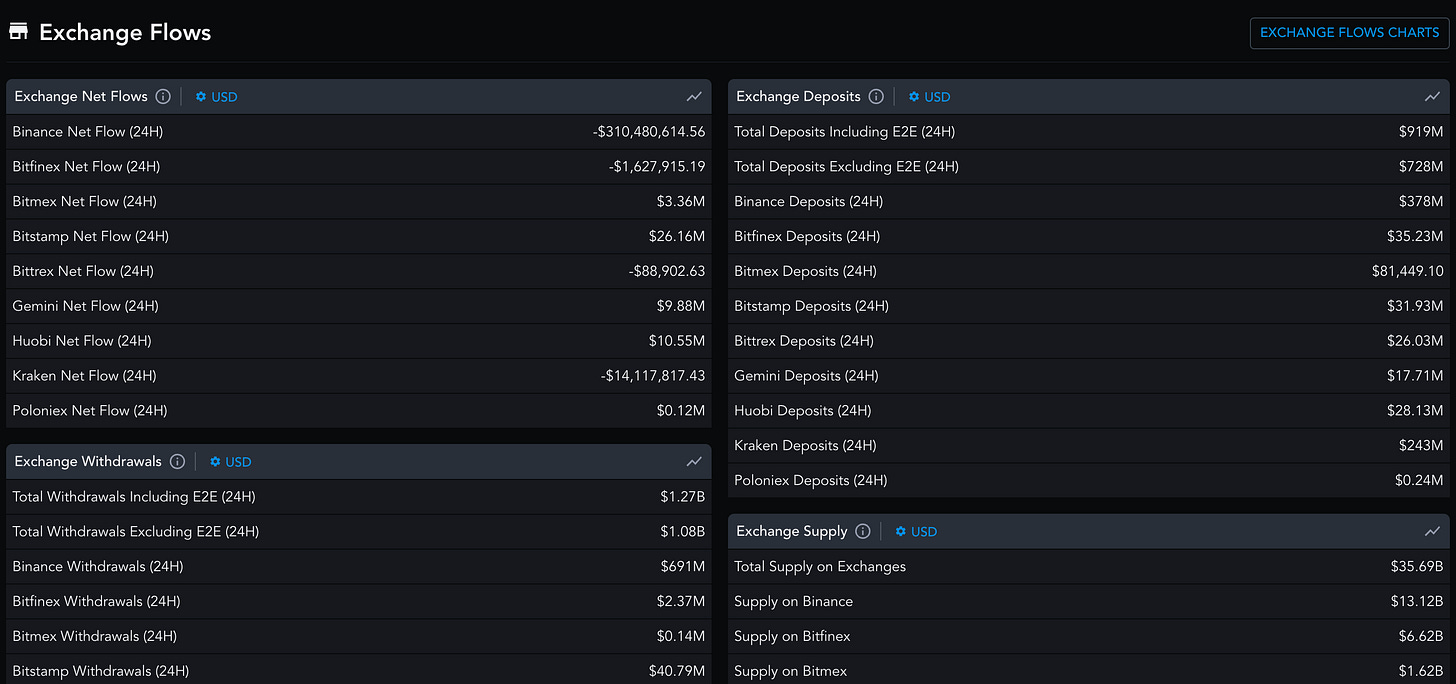
Task: Open Exchange Net Flows USD currency setting
Action: [x=216, y=97]
